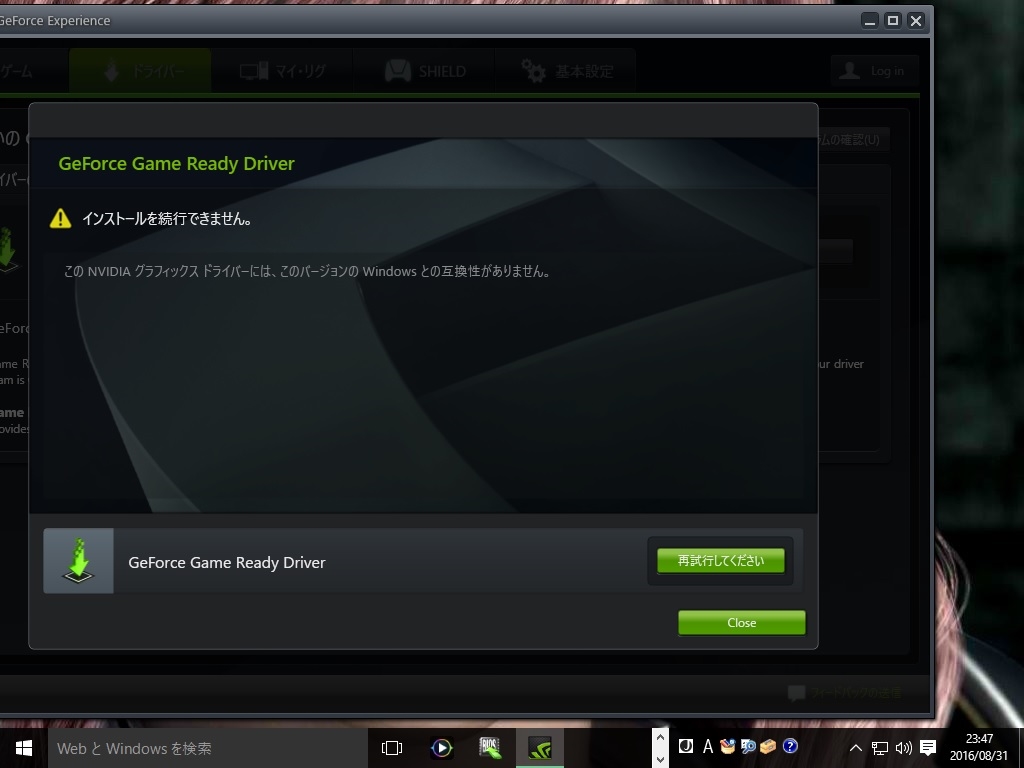Open the IME help question icon

[x=790, y=746]
